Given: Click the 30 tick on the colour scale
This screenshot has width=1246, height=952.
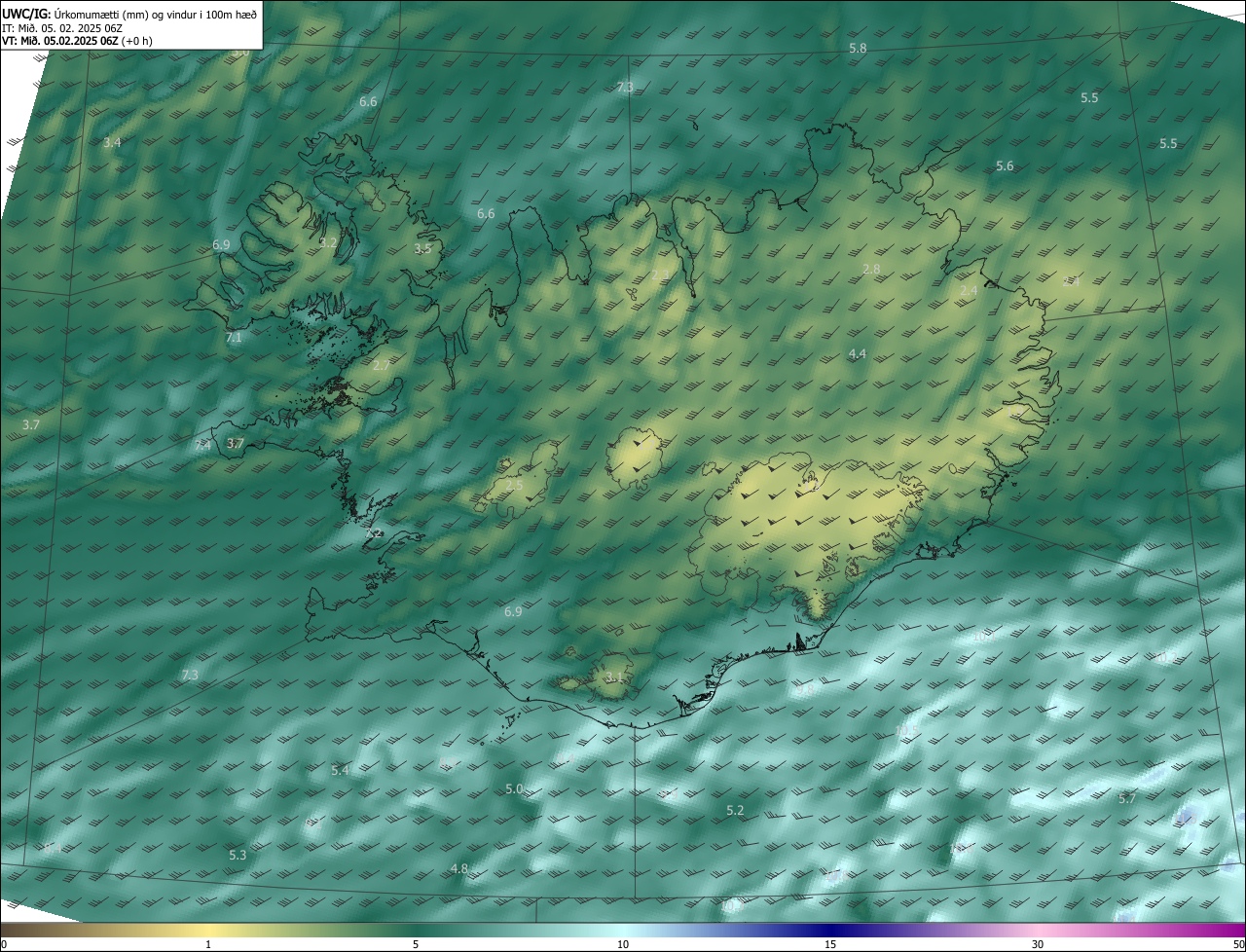Looking at the screenshot, I should tap(1038, 944).
